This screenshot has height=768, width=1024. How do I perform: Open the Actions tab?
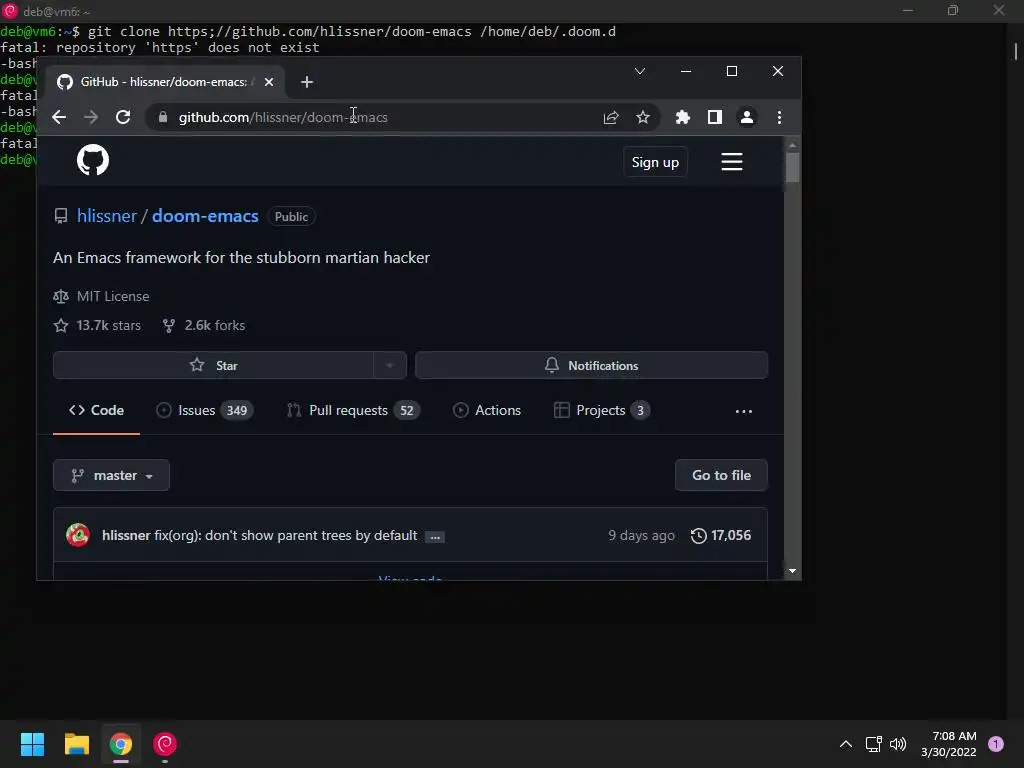tap(487, 411)
